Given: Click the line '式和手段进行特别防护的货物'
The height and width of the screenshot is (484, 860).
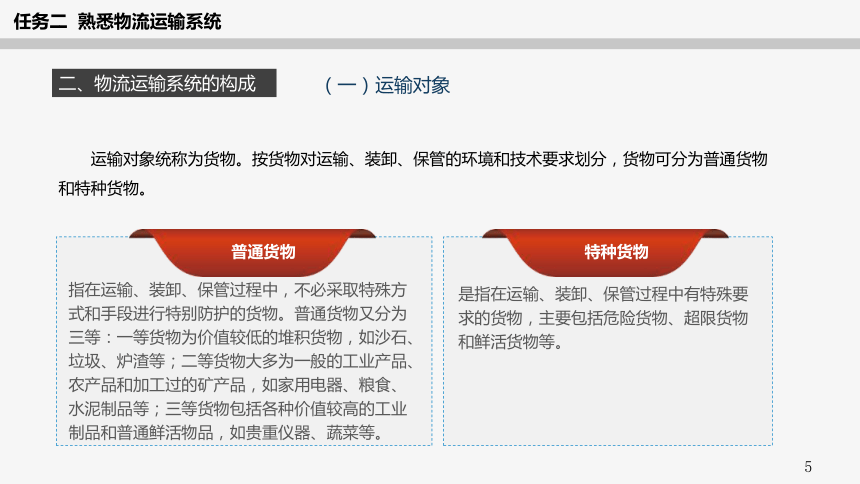Looking at the screenshot, I should 237,313.
